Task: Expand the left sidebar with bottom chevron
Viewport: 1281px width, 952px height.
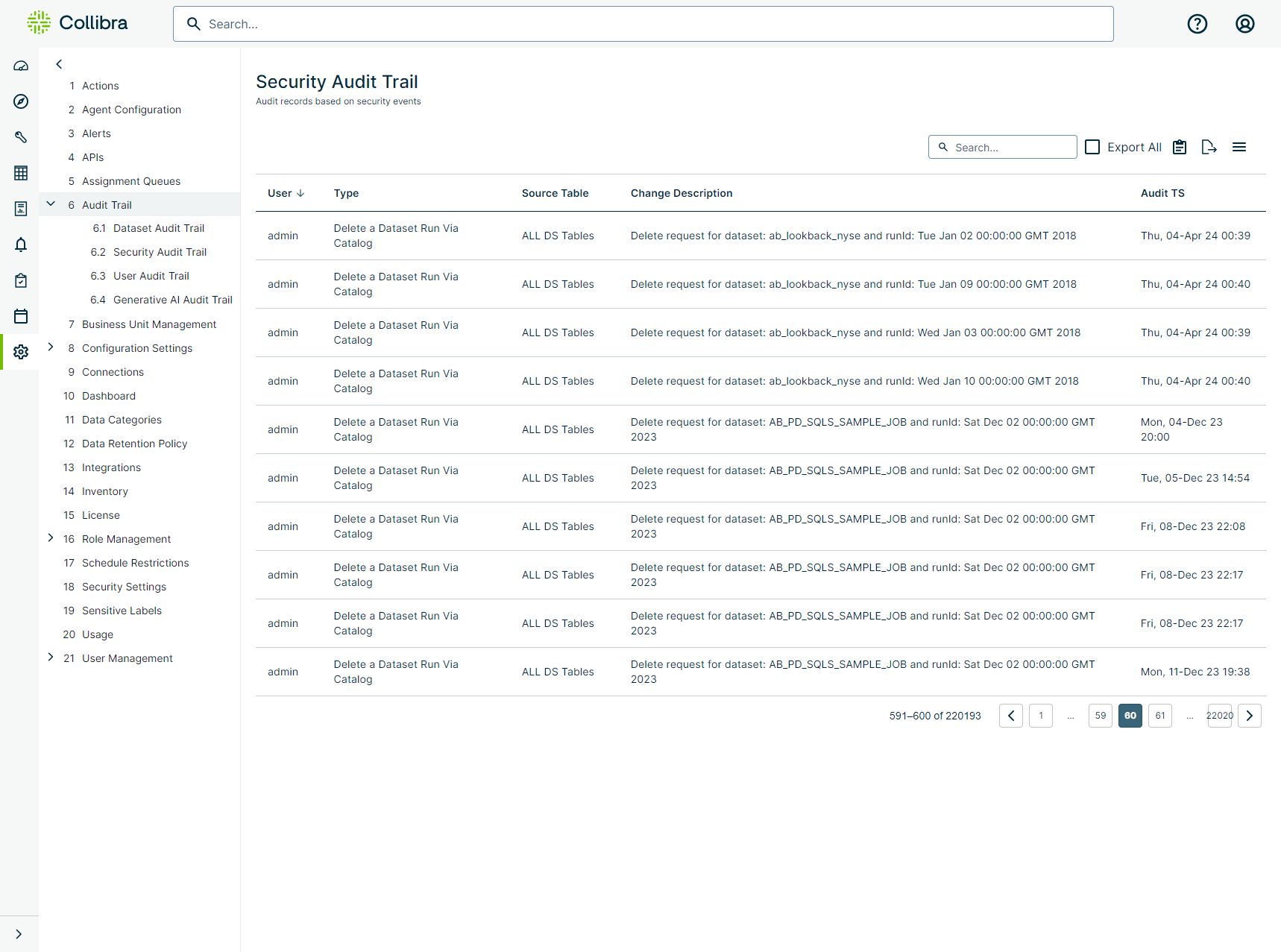Action: coord(19,934)
